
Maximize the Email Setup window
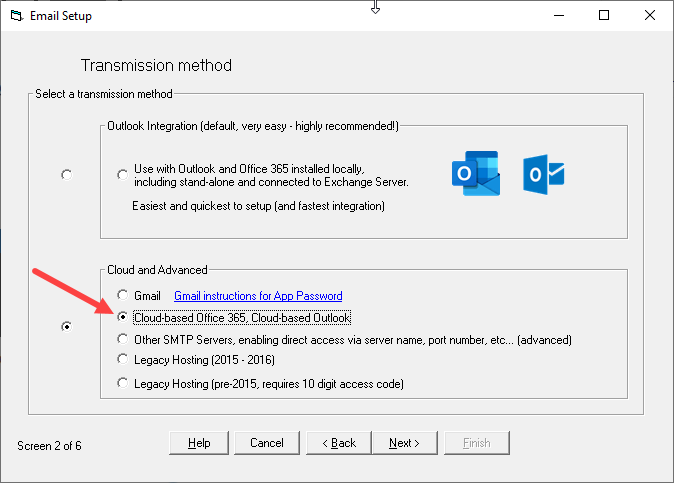pos(604,15)
